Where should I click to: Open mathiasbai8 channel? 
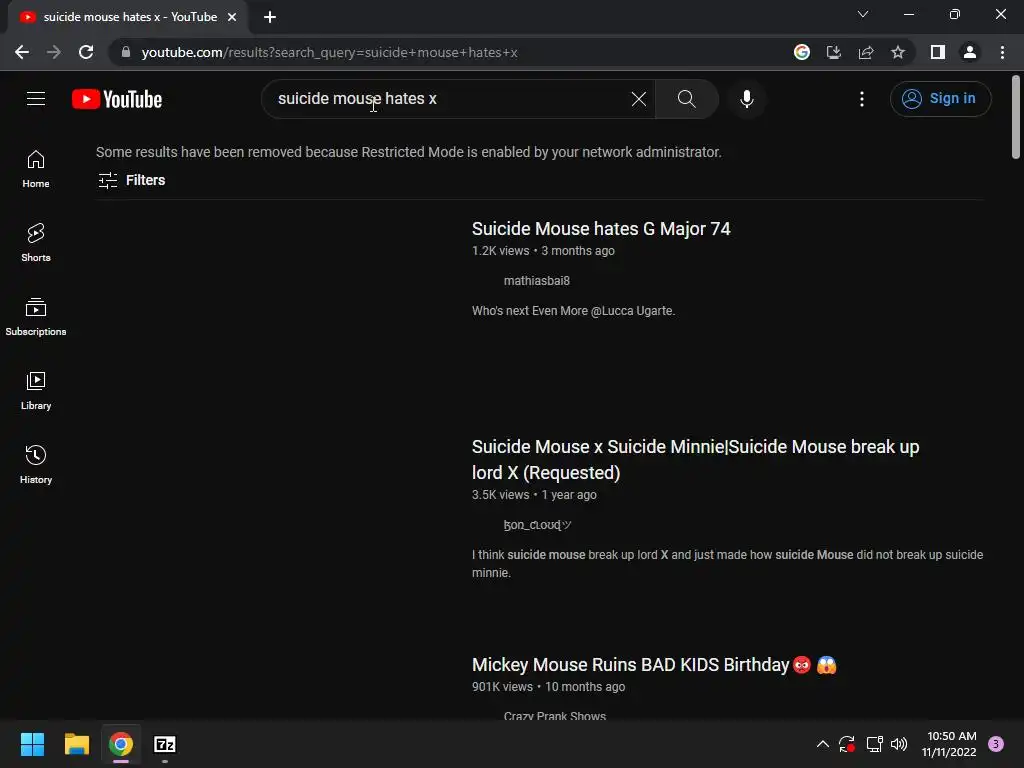click(x=536, y=281)
